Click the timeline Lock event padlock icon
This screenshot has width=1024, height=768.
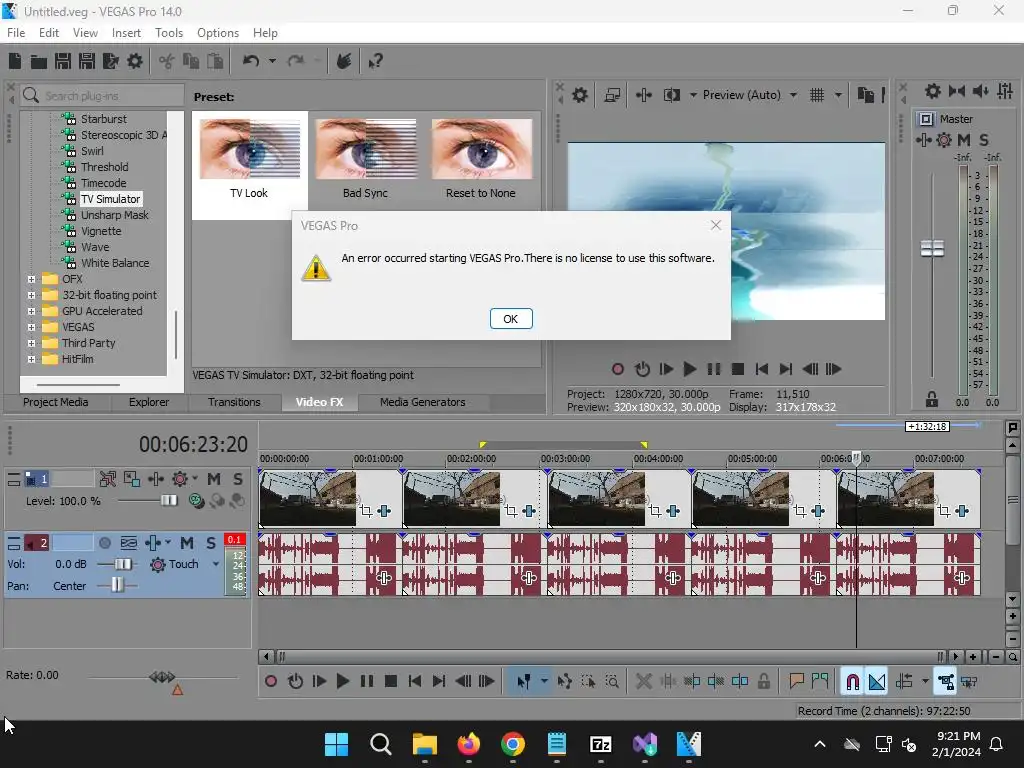point(763,681)
